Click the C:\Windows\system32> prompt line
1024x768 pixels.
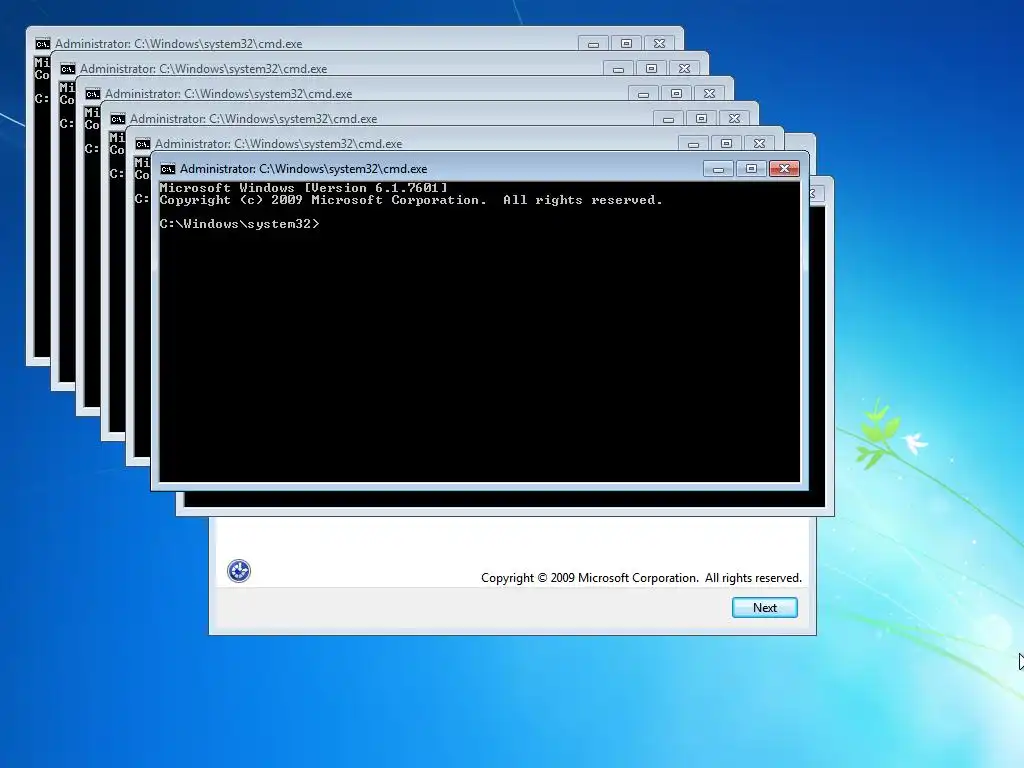239,224
